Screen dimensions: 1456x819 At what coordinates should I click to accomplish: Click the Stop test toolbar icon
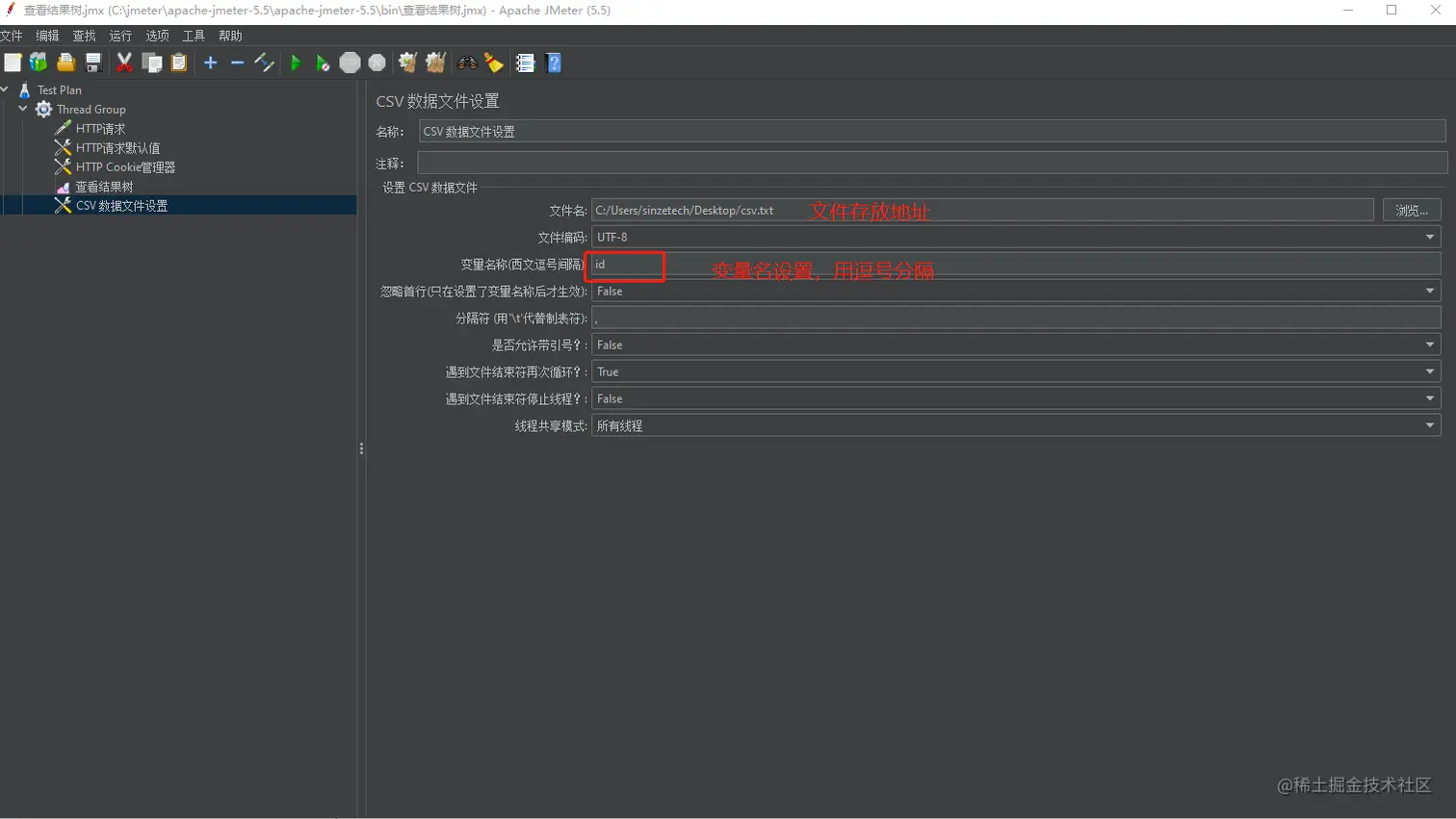(350, 63)
